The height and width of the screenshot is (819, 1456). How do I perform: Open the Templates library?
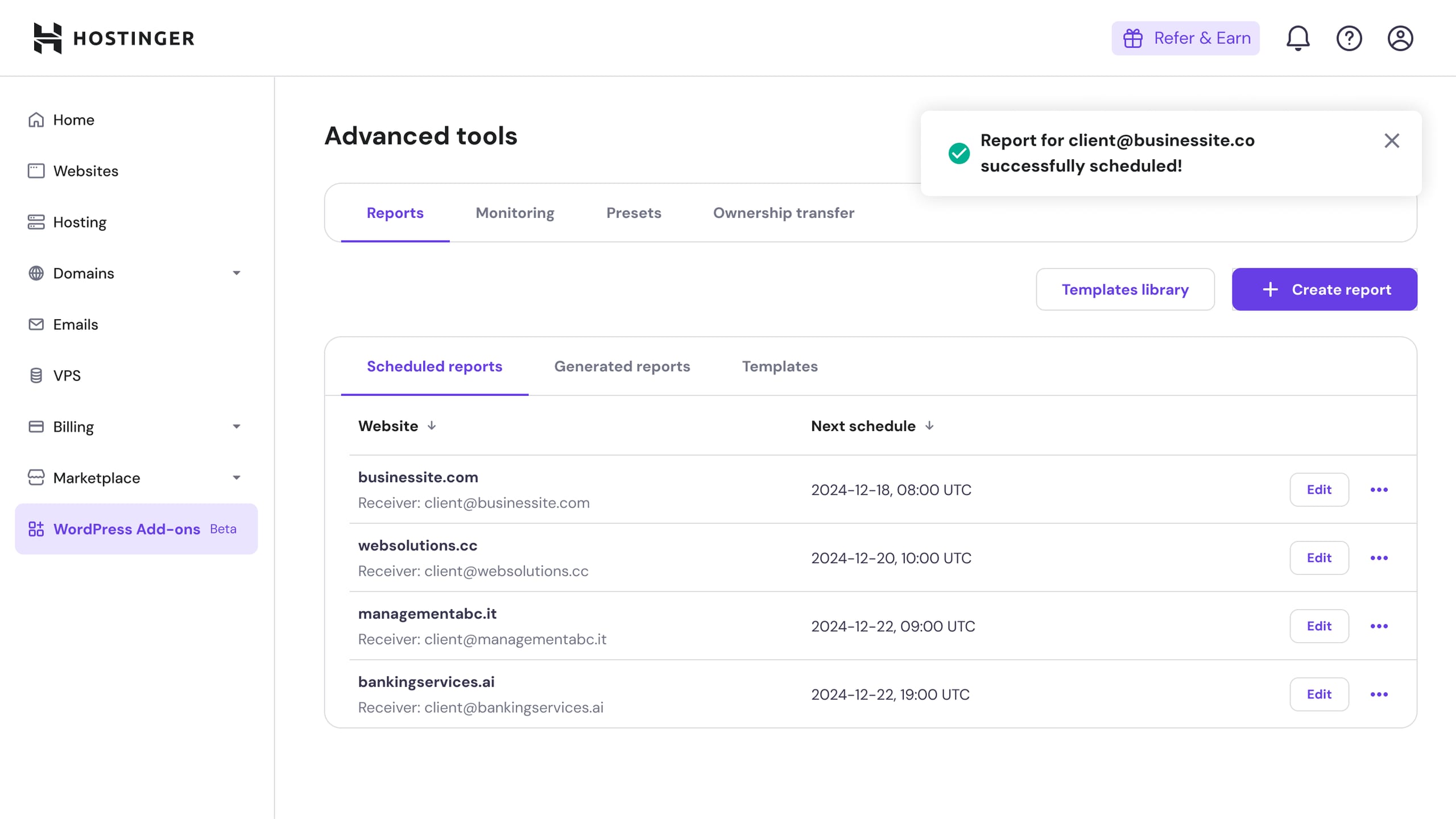[1125, 289]
